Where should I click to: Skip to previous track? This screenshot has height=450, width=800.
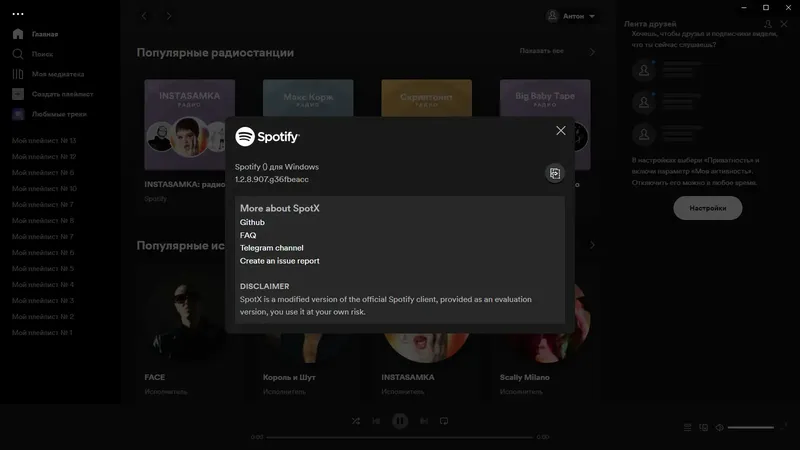(376, 421)
